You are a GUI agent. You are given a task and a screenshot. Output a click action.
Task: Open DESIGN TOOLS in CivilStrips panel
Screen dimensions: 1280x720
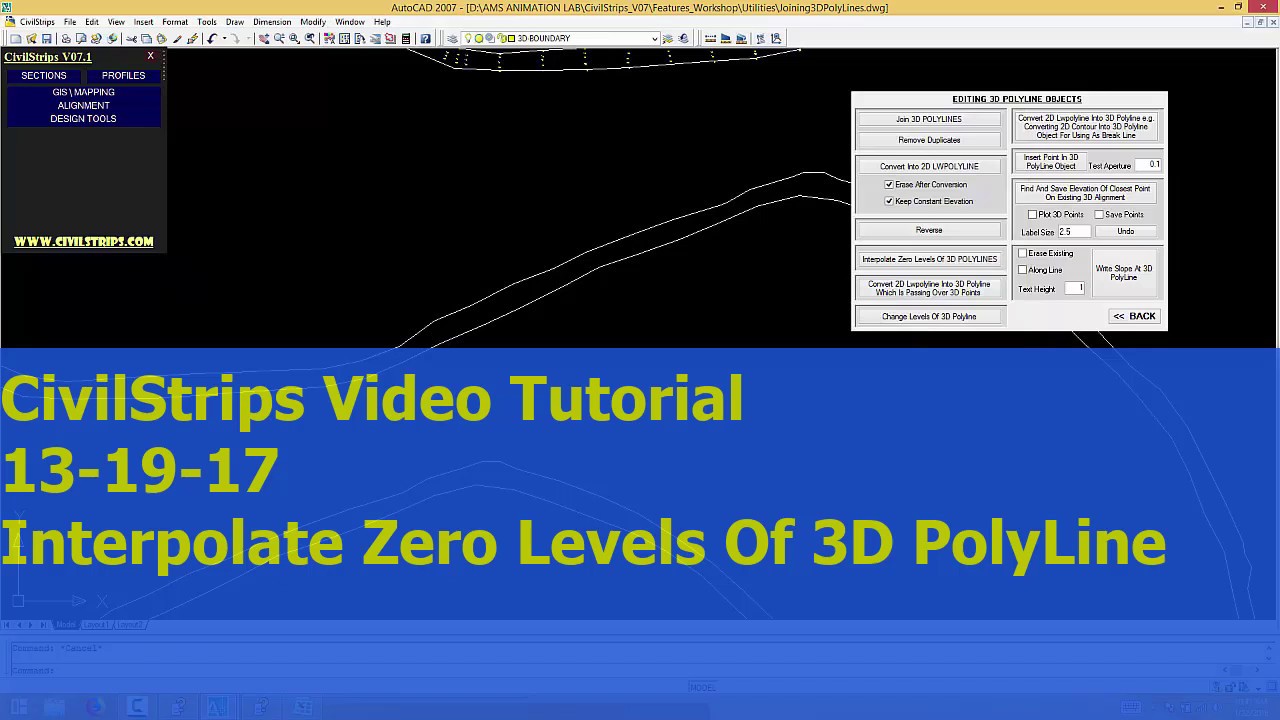click(83, 119)
